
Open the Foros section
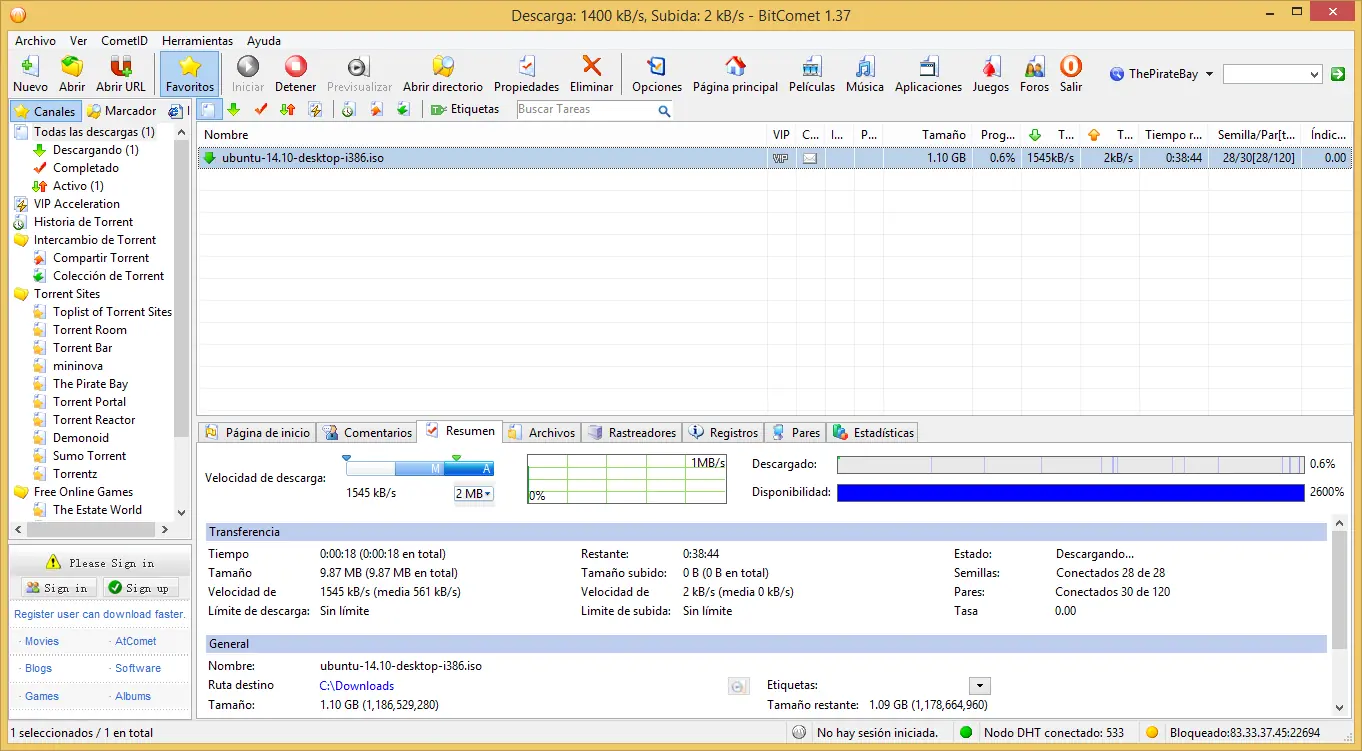tap(1035, 74)
